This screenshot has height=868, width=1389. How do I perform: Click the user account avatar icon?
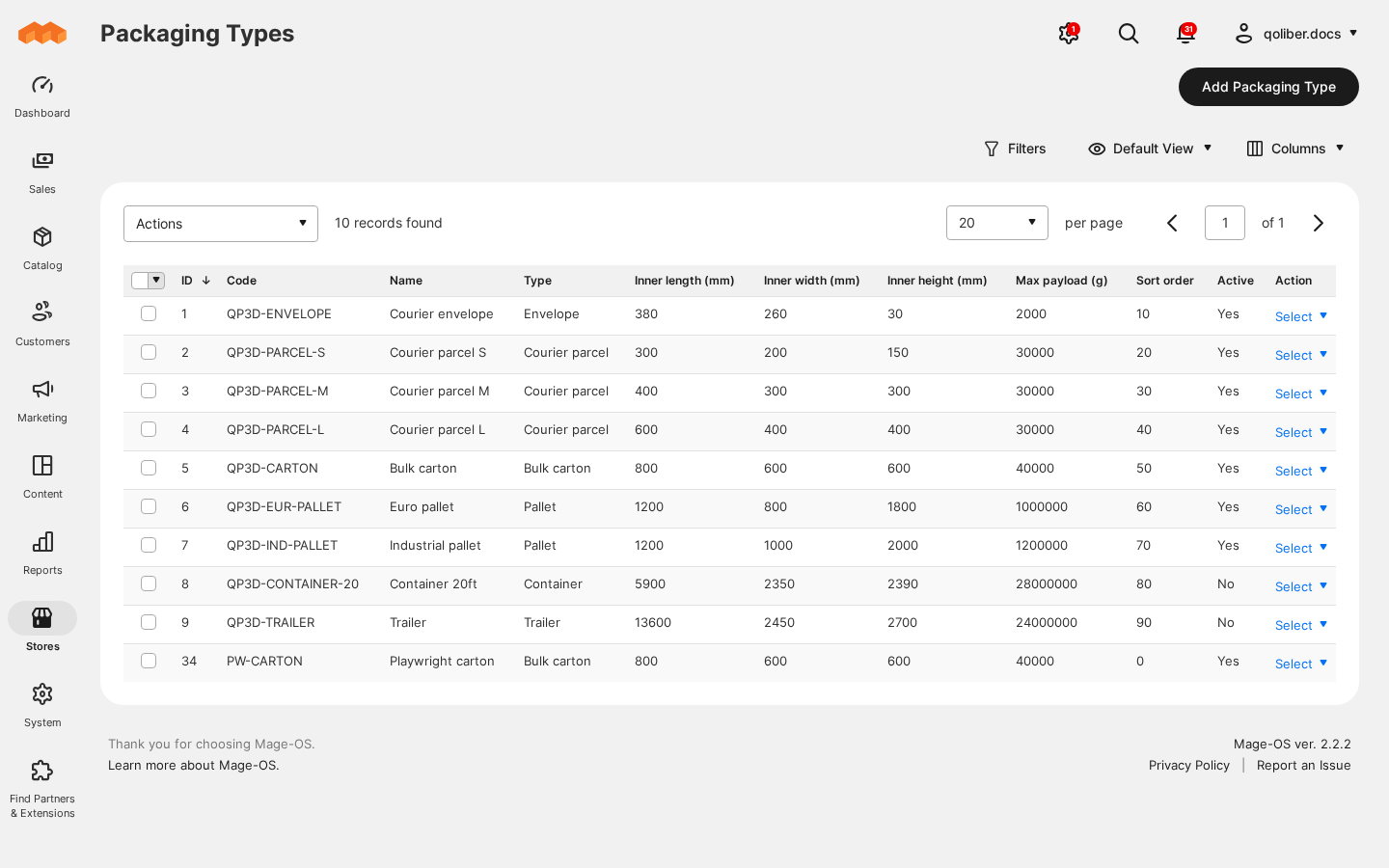[x=1244, y=34]
